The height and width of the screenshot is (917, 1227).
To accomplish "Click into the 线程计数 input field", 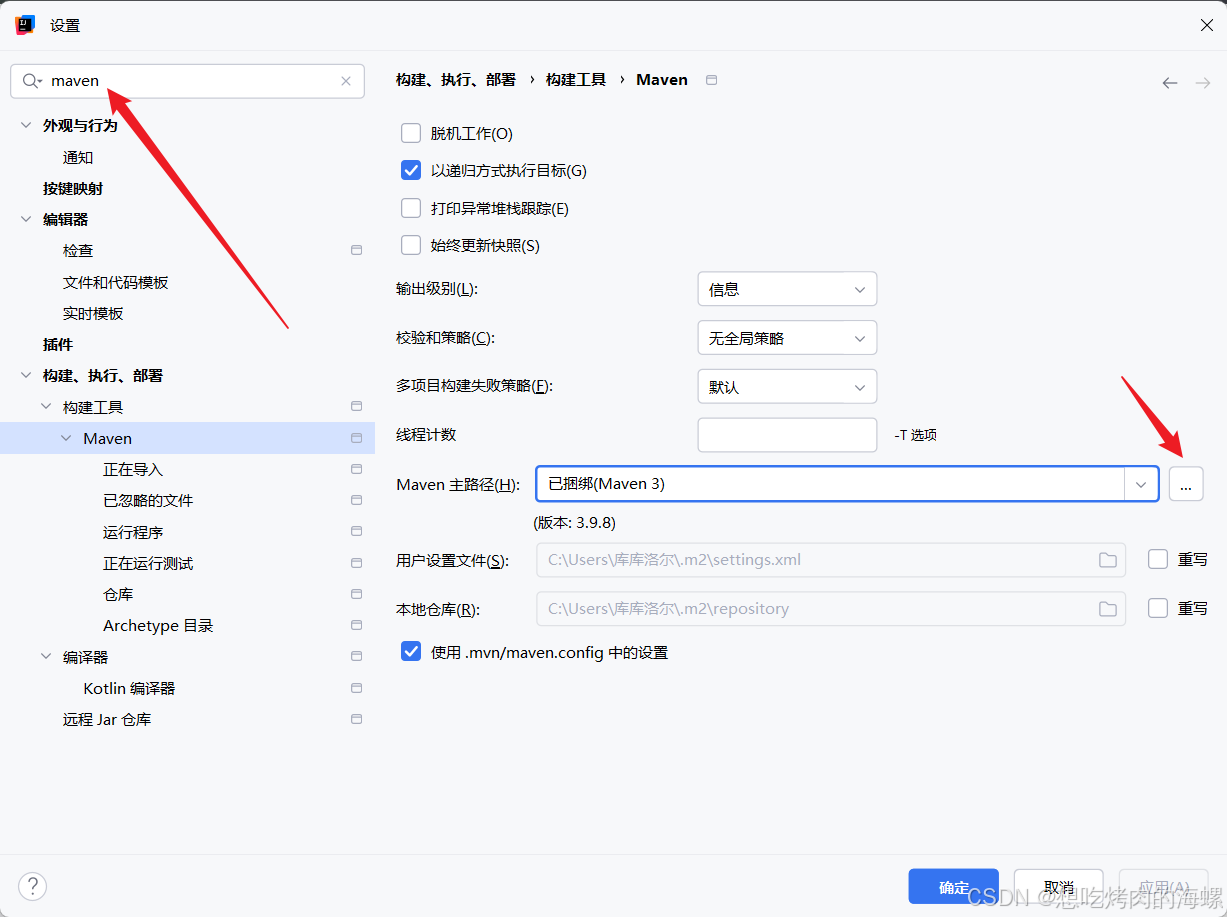I will (x=787, y=435).
